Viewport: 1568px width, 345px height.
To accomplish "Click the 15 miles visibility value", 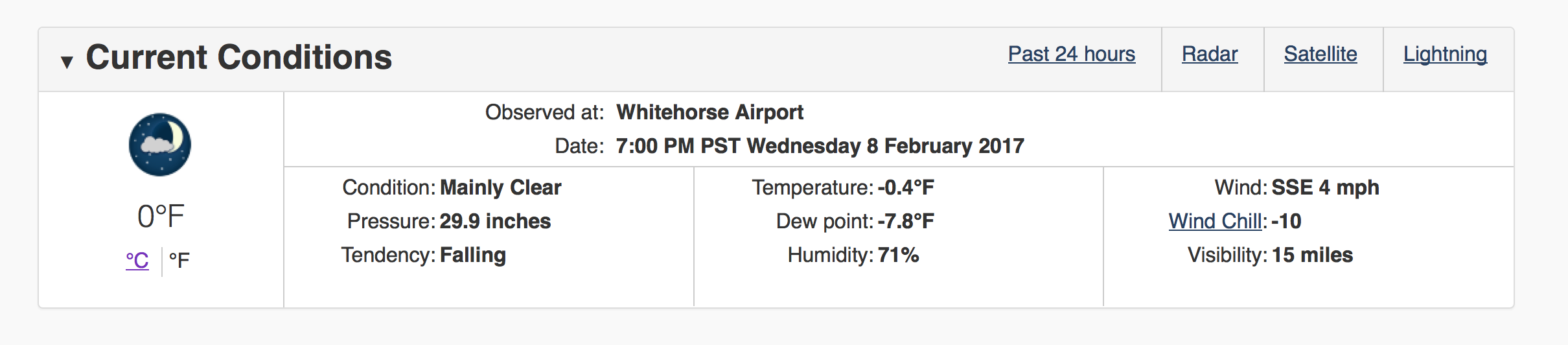I will (1313, 255).
